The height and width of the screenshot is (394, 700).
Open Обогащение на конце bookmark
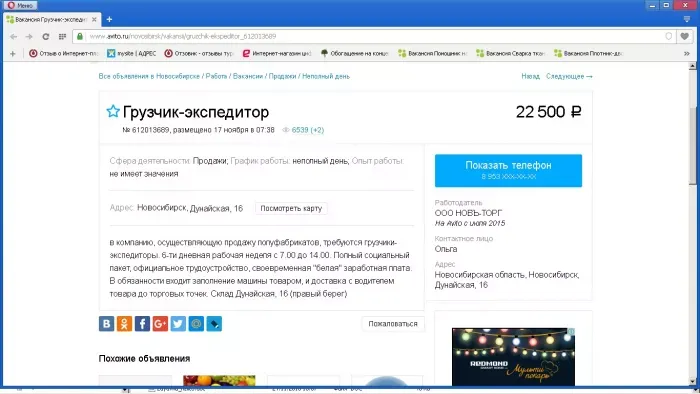coord(355,53)
